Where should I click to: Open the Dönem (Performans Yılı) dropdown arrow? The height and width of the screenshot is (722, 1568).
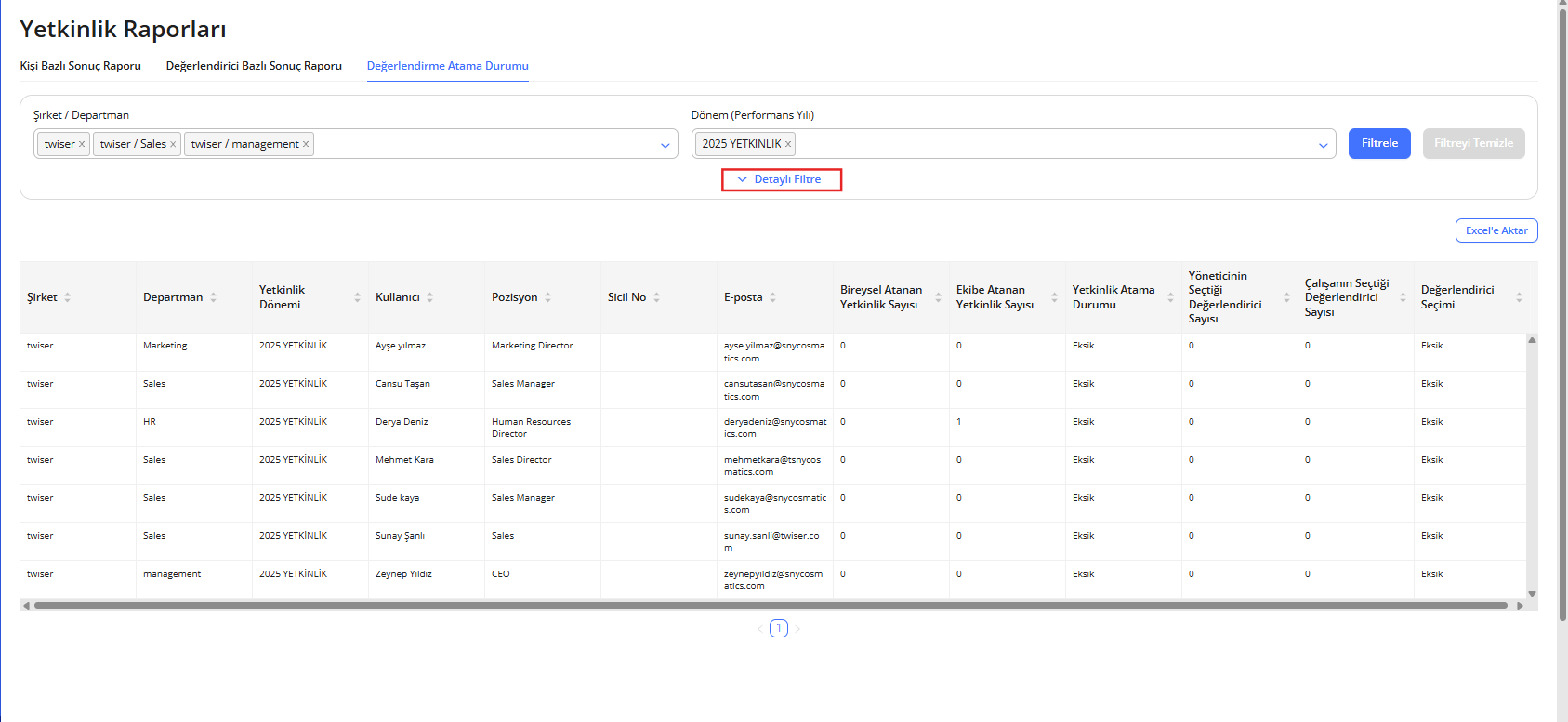(x=1323, y=145)
